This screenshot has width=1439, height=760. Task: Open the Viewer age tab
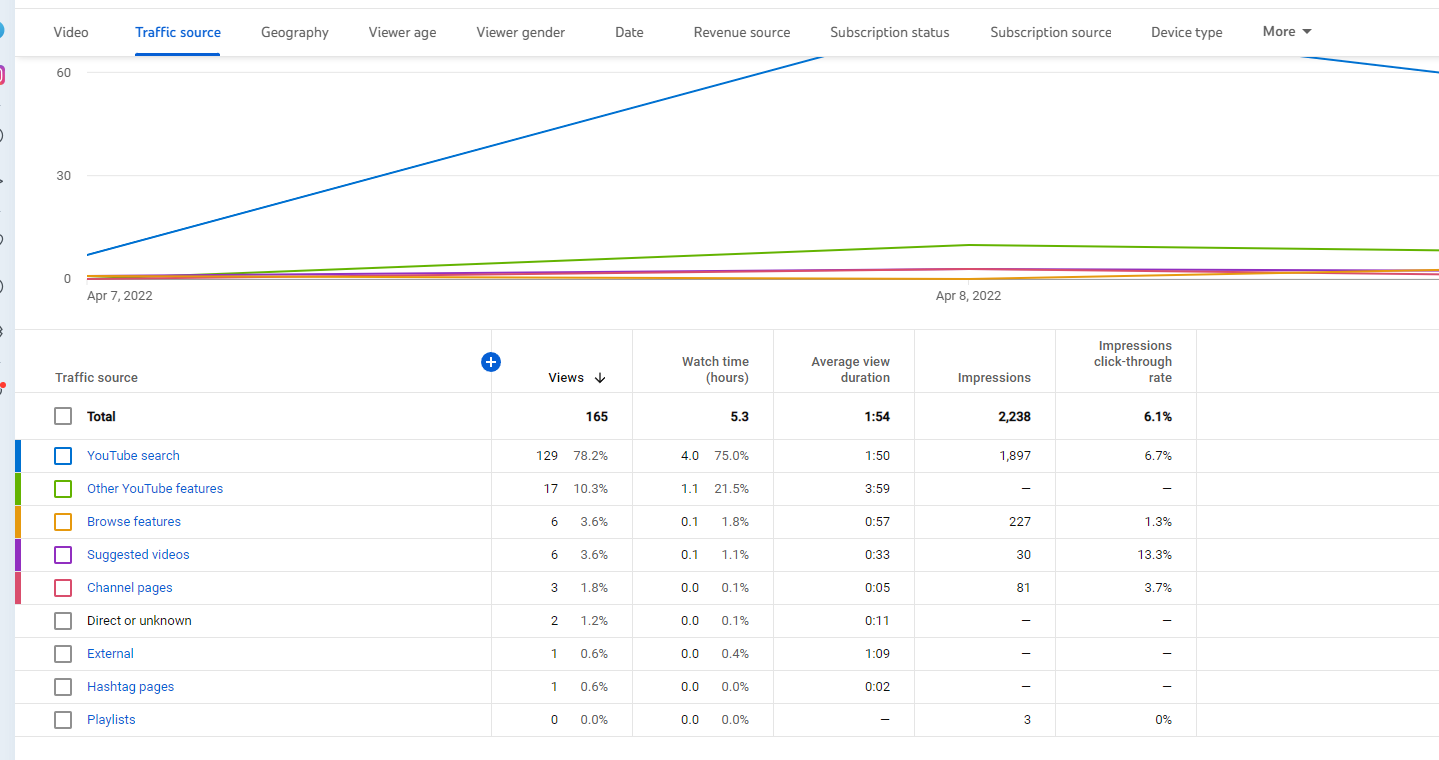pyautogui.click(x=402, y=32)
